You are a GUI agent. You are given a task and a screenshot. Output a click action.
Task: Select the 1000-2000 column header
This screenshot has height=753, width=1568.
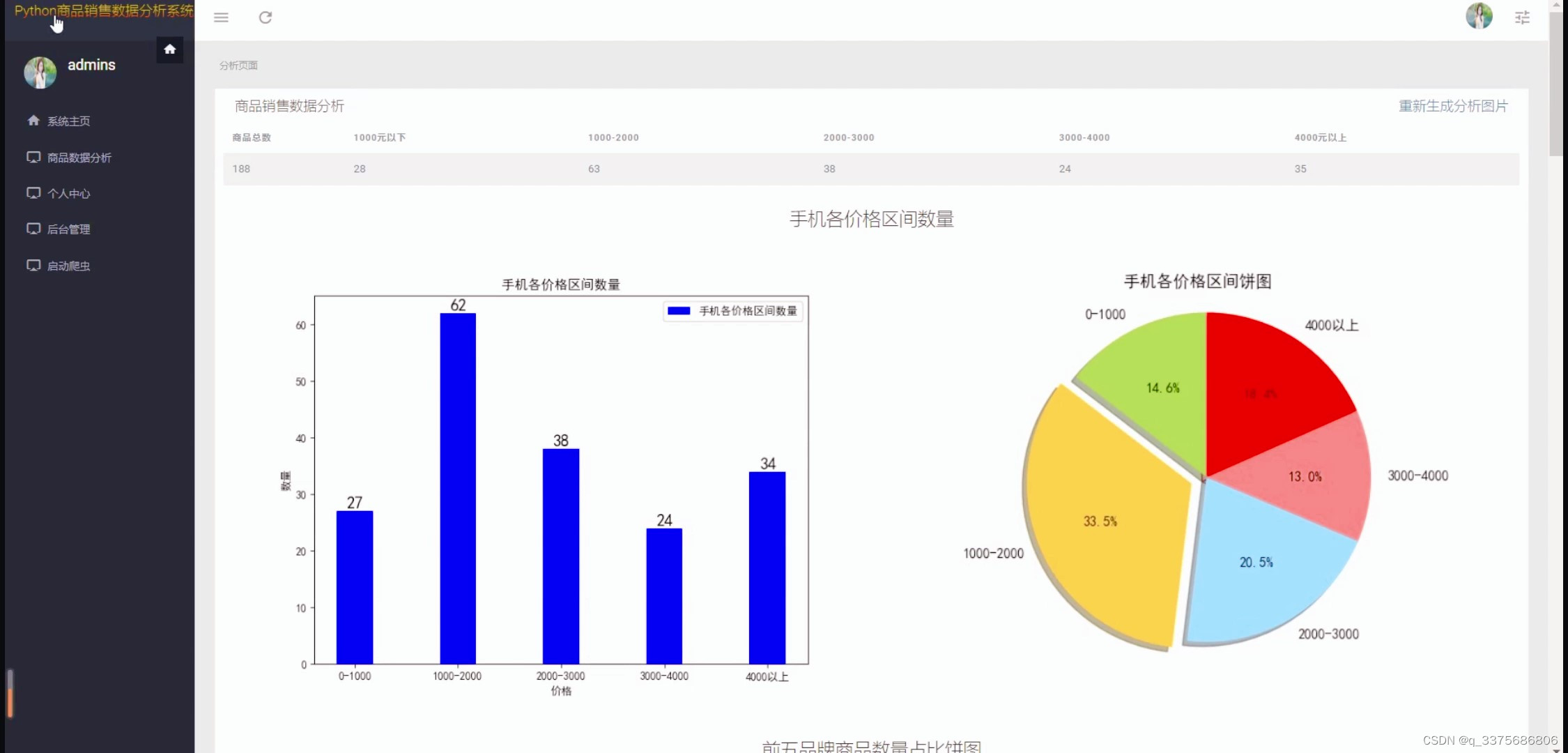[613, 137]
